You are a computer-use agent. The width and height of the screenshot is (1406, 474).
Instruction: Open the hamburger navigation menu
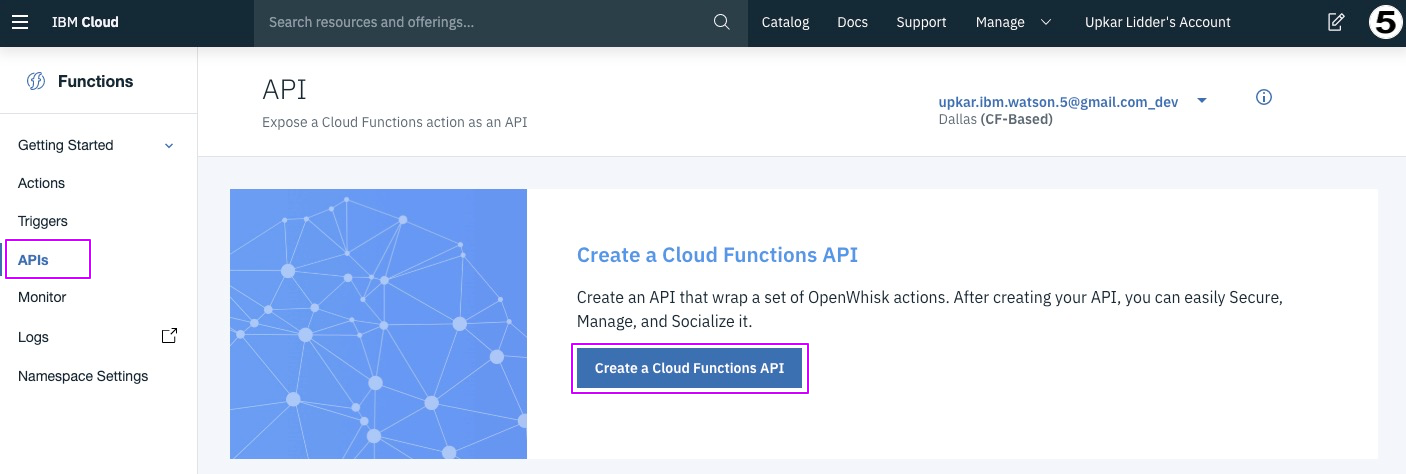point(20,22)
